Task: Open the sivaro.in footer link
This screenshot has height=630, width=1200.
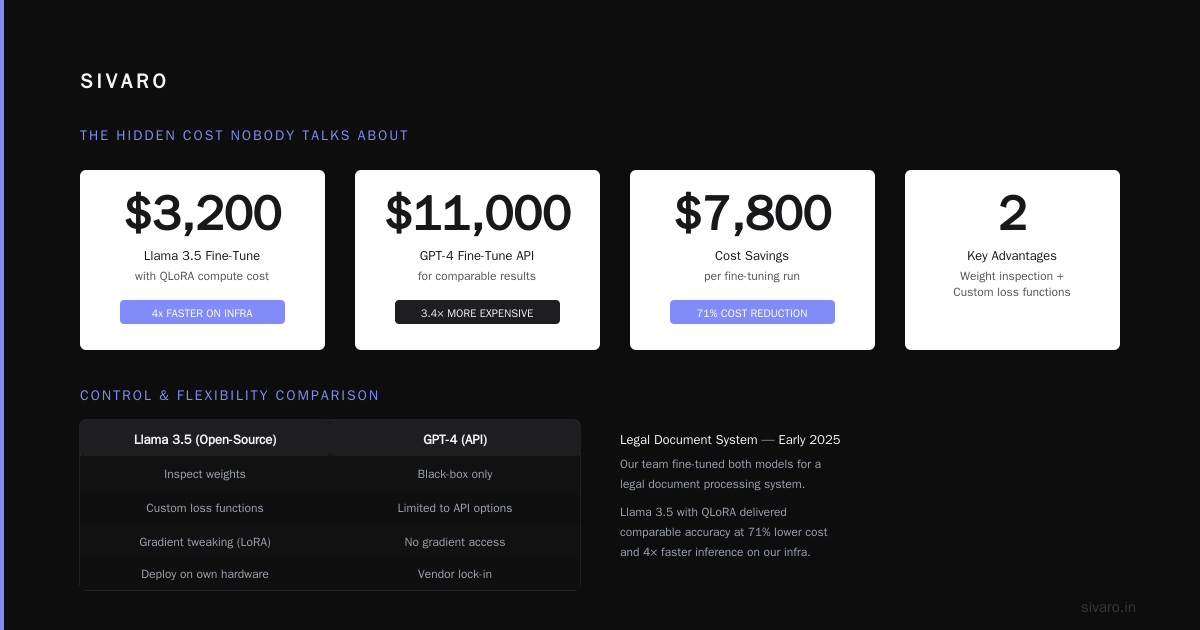Action: [1108, 607]
